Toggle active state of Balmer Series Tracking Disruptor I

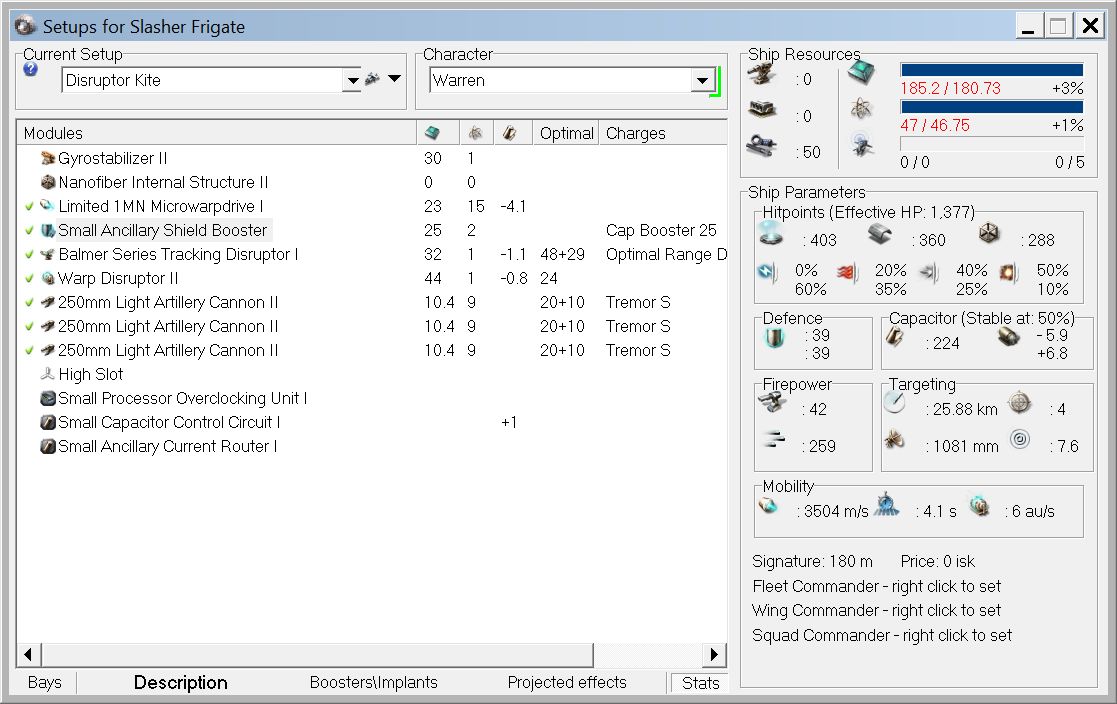[29, 254]
